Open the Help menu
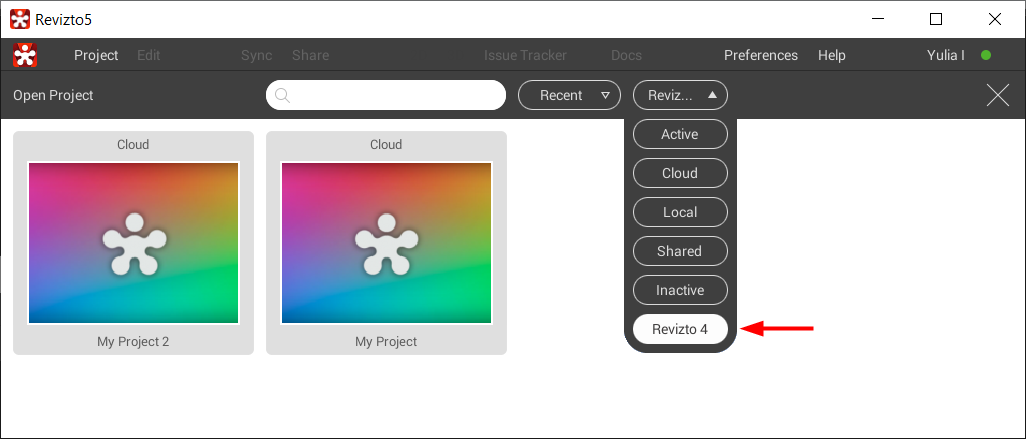This screenshot has height=439, width=1026. pos(831,55)
